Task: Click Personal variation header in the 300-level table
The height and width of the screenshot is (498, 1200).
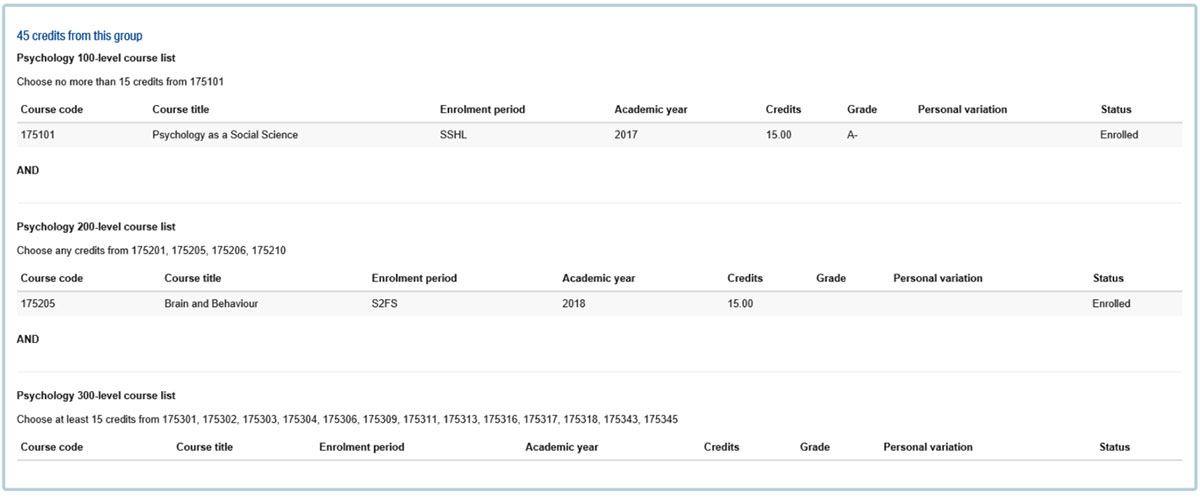Action: coord(928,447)
